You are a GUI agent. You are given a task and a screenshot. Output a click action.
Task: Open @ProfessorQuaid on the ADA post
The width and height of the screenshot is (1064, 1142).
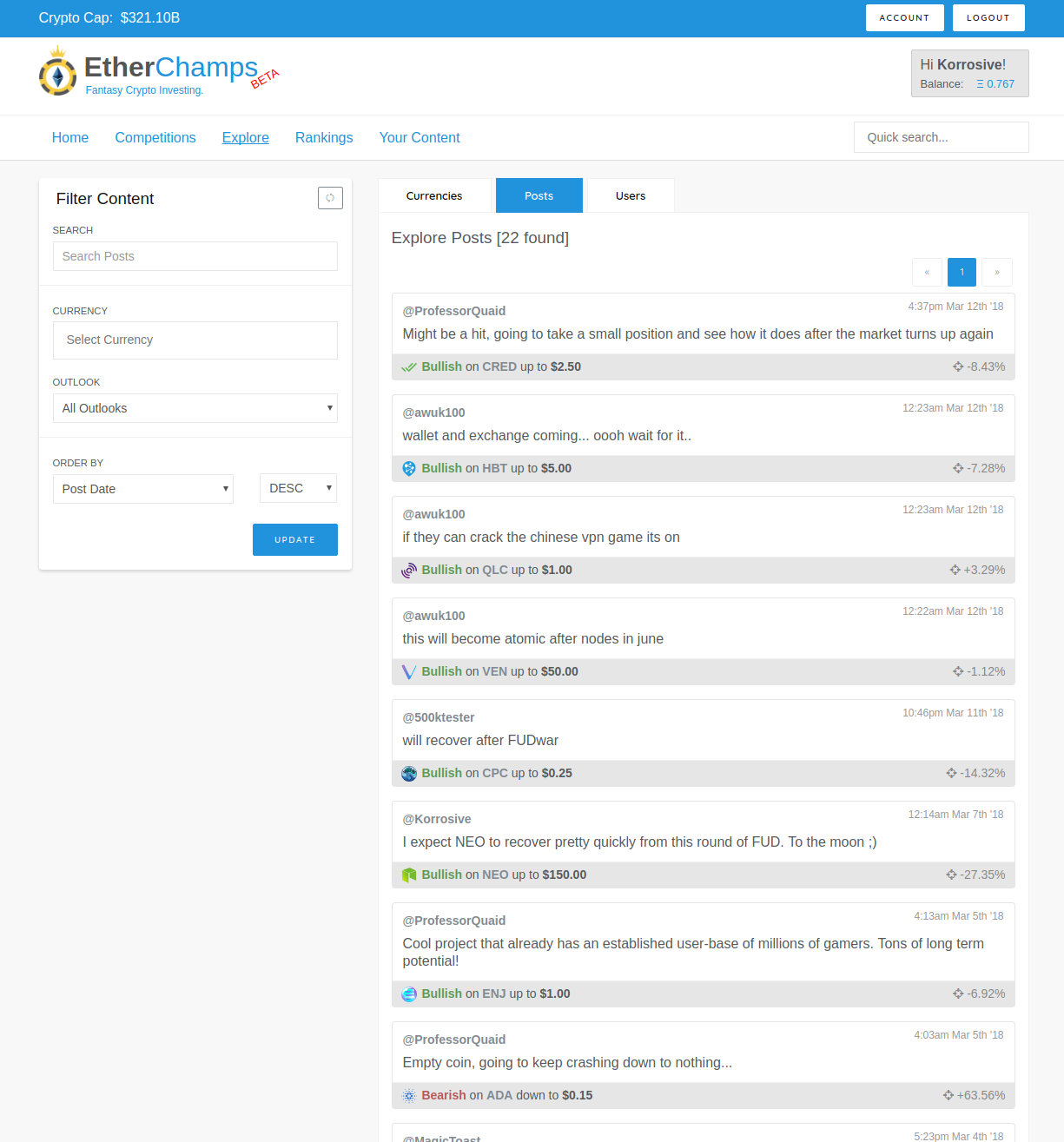tap(454, 1040)
